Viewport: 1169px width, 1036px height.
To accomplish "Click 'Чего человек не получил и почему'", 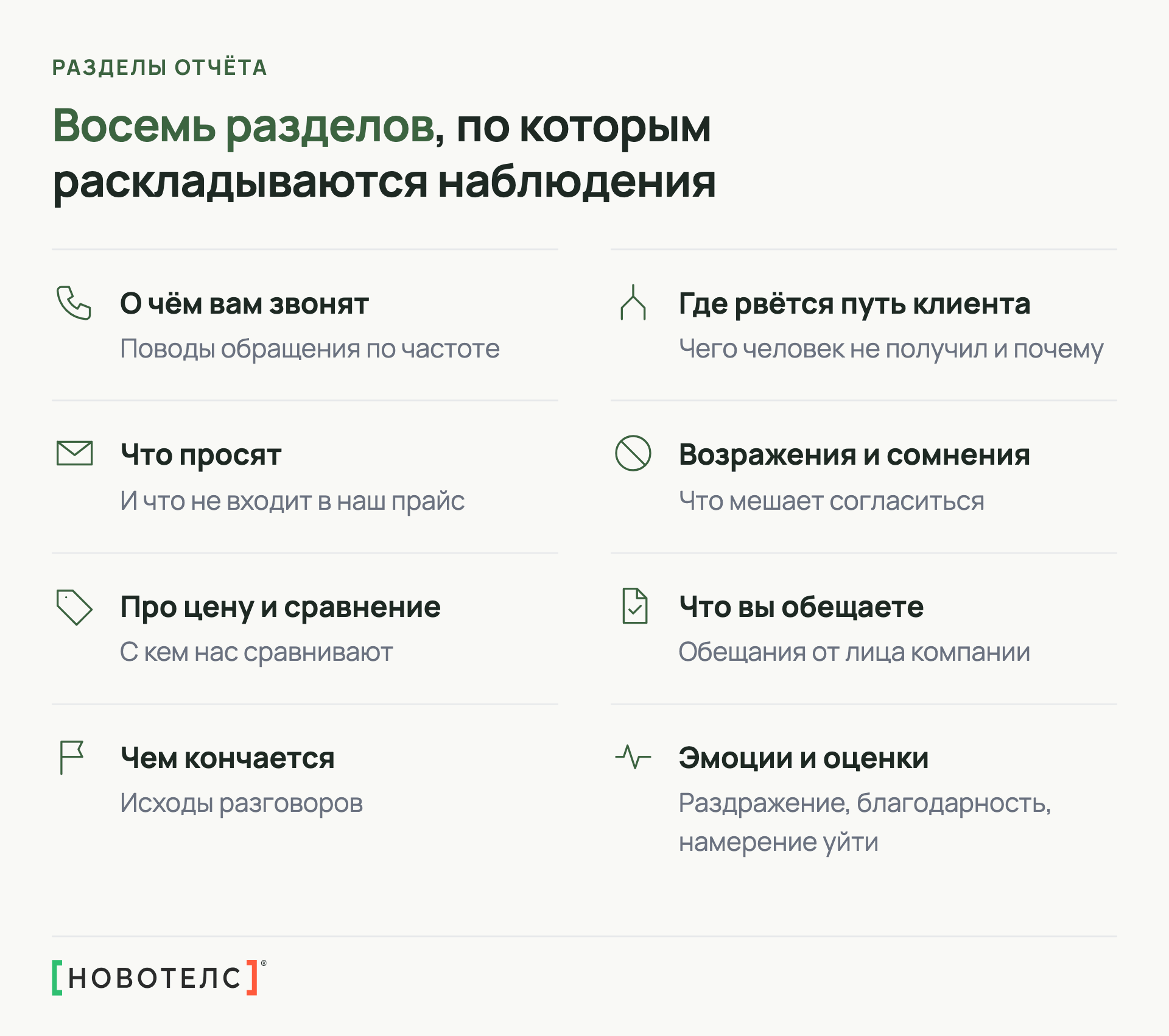I will [891, 350].
